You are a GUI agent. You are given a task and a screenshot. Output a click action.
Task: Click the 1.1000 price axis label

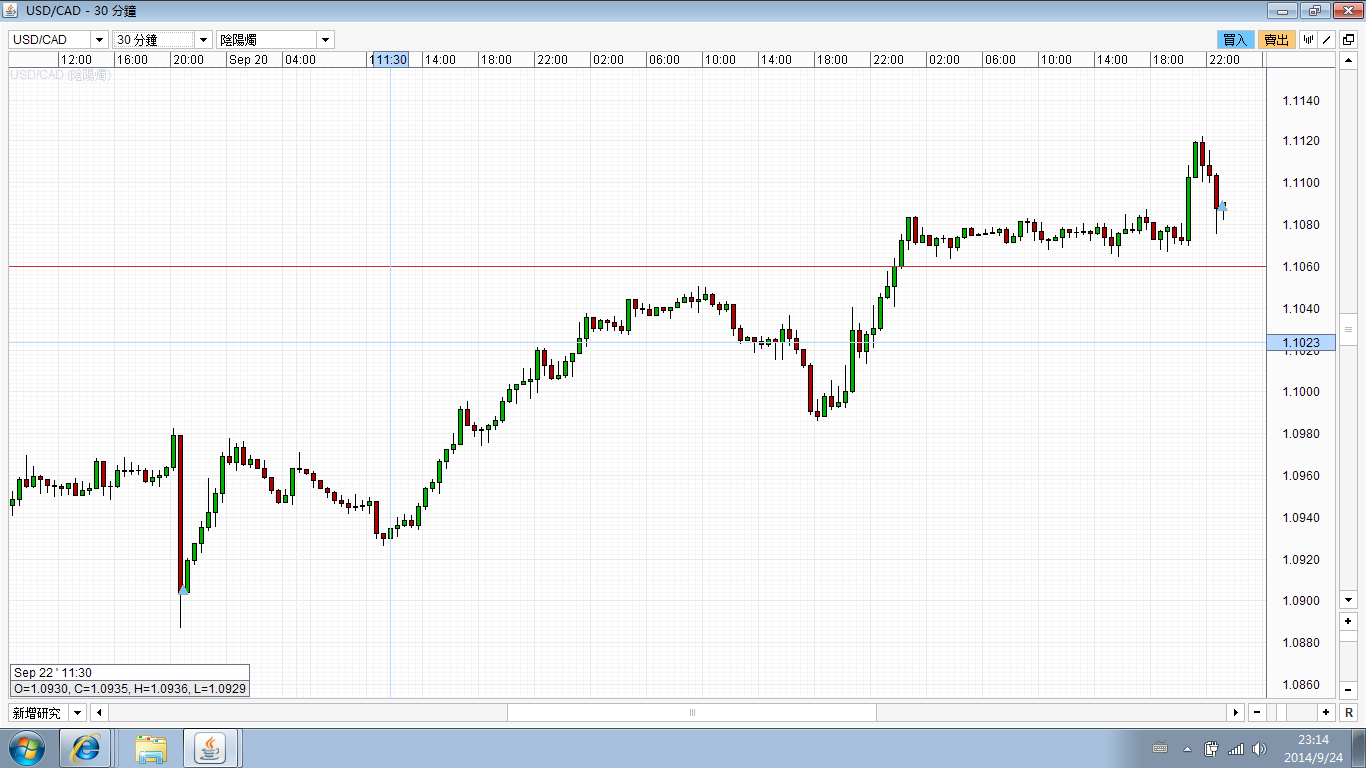pos(1301,392)
